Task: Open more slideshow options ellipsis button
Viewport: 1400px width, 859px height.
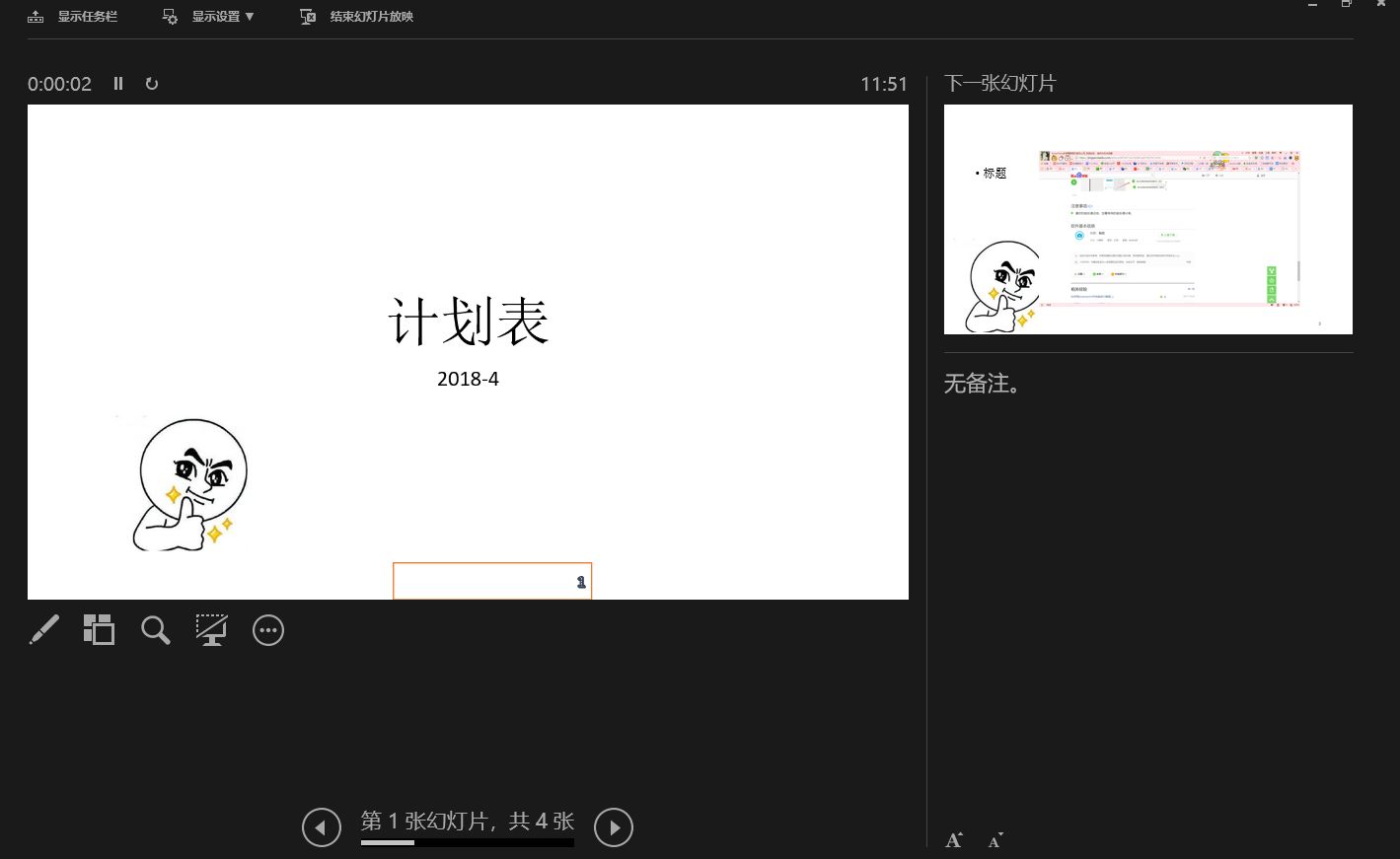Action: (x=268, y=630)
